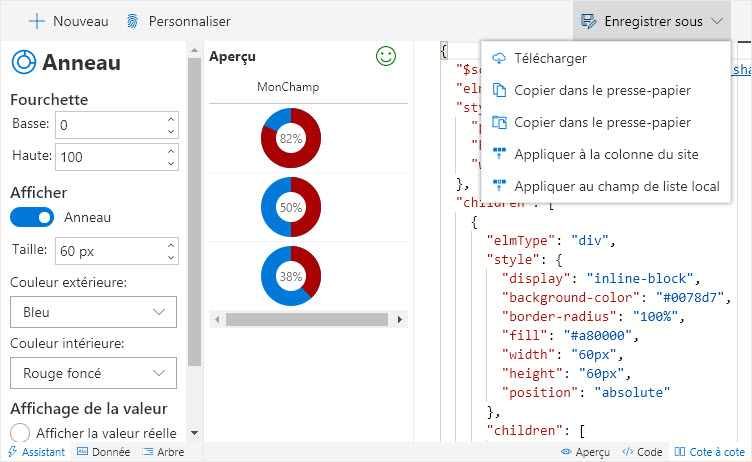Toggle the Anneau display switch

(x=32, y=217)
